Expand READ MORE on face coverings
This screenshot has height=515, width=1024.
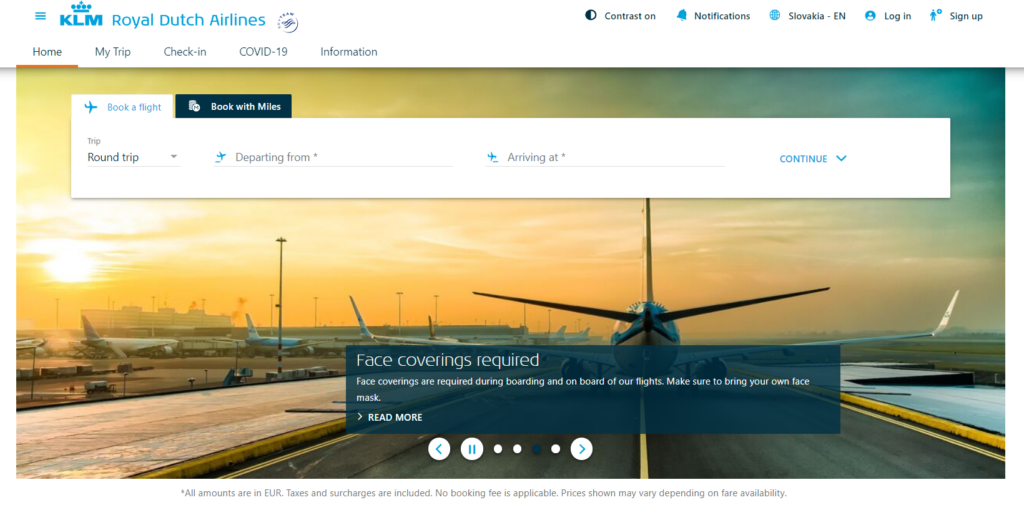[390, 417]
